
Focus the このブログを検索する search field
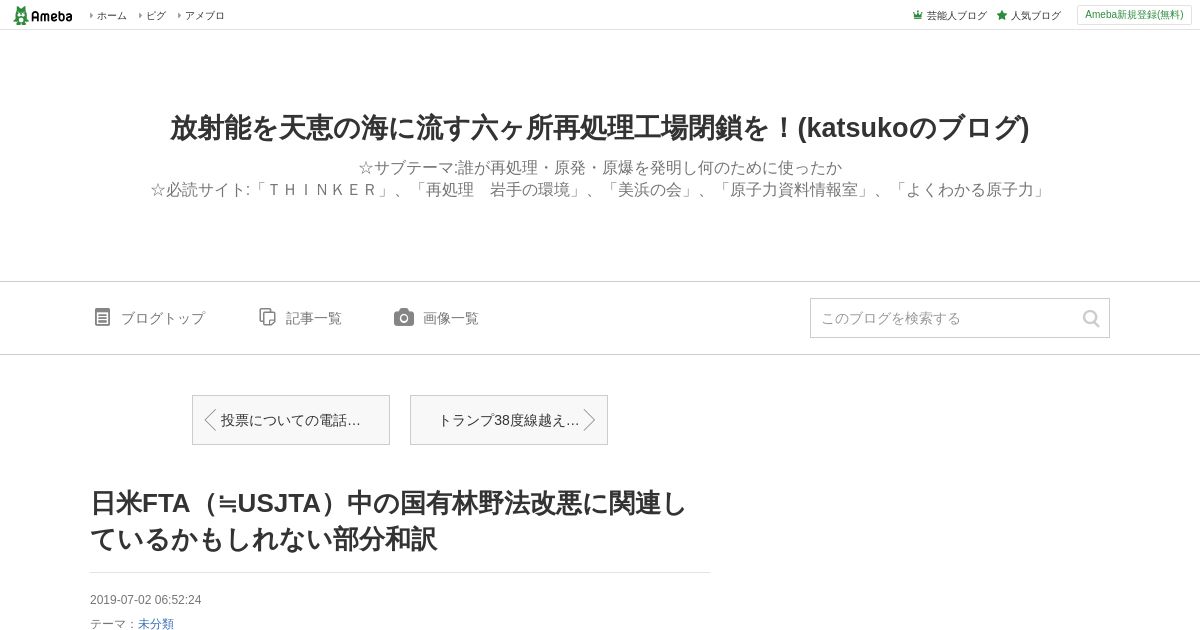945,318
